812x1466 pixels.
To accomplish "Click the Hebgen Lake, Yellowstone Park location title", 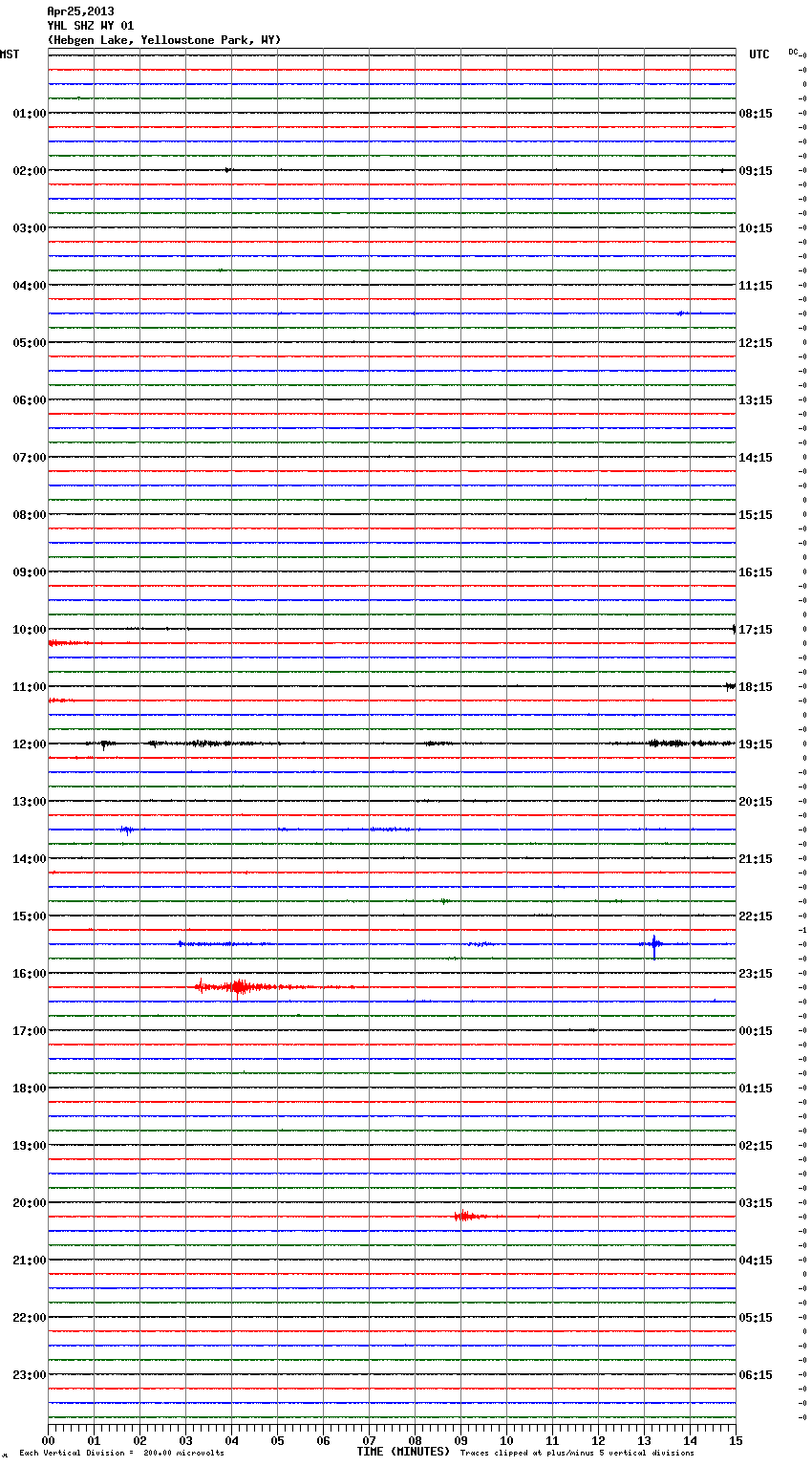I will [x=164, y=40].
